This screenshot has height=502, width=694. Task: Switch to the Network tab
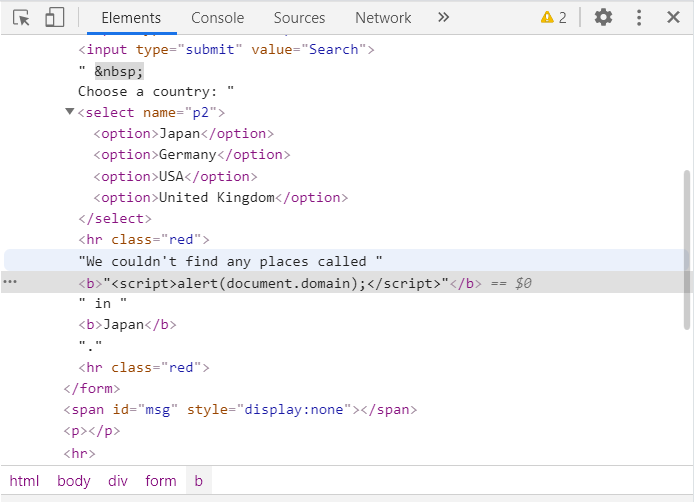pos(383,18)
